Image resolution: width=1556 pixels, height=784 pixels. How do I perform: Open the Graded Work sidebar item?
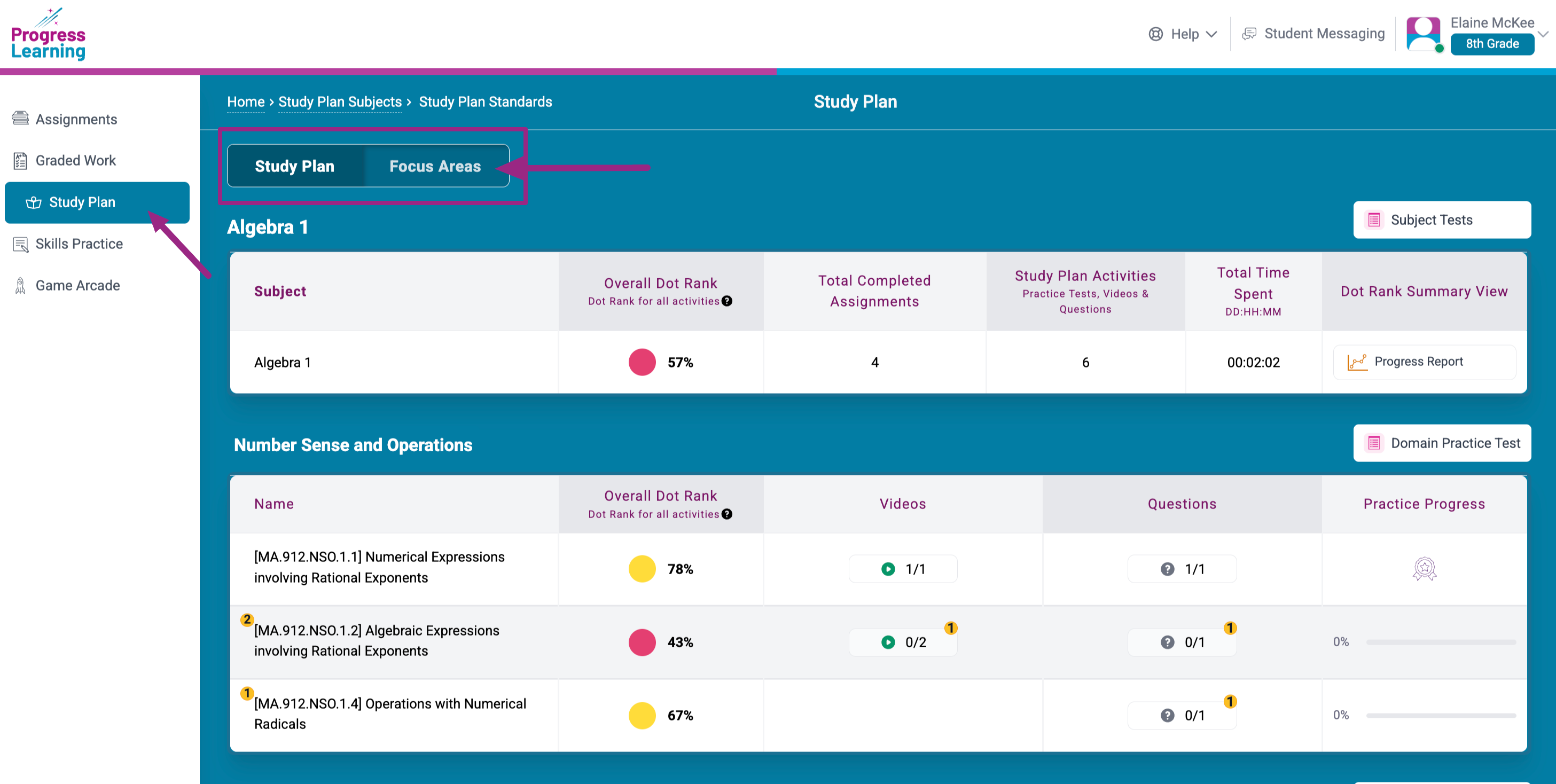point(75,161)
